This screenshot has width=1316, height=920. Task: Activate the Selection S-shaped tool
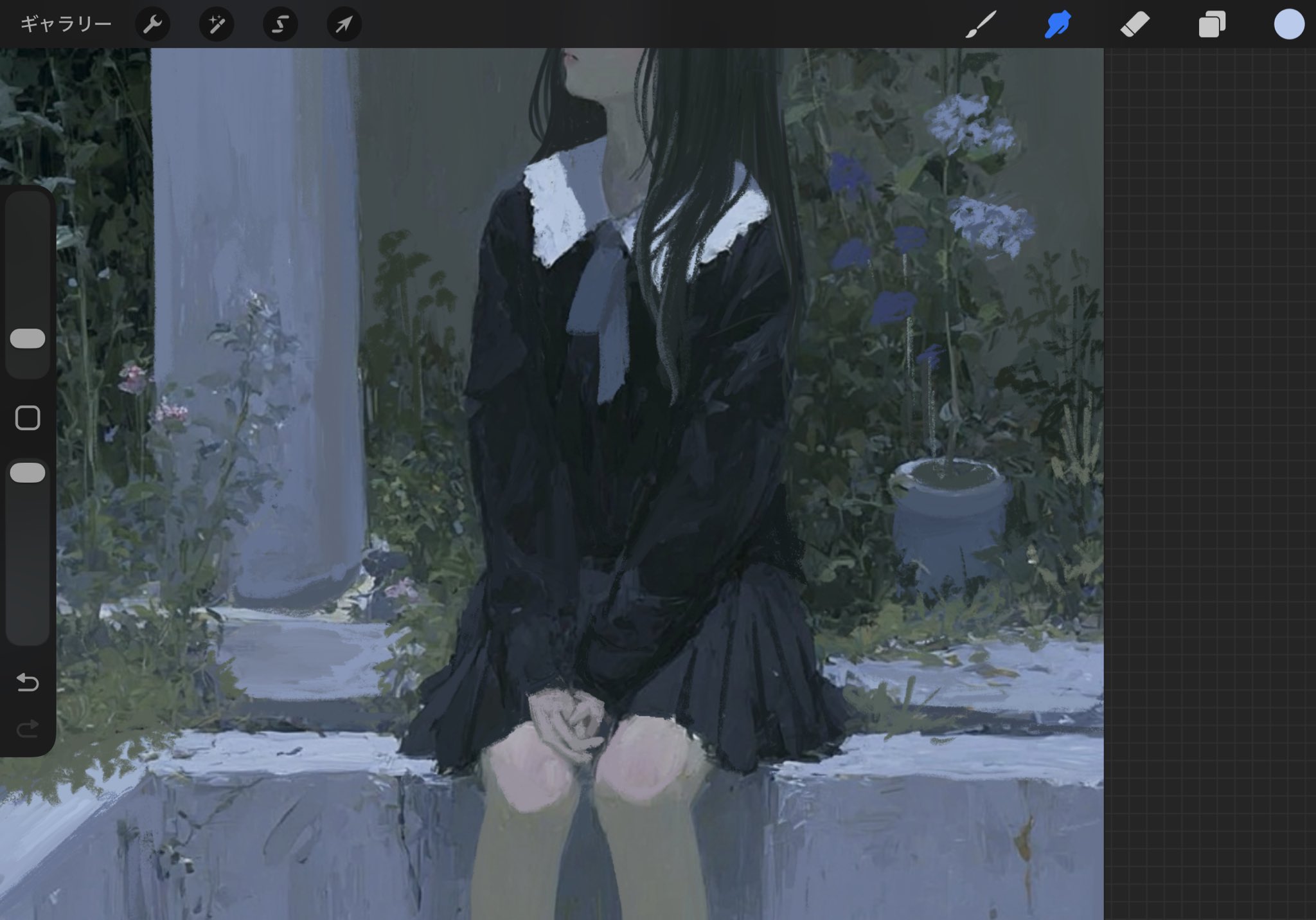[x=280, y=24]
